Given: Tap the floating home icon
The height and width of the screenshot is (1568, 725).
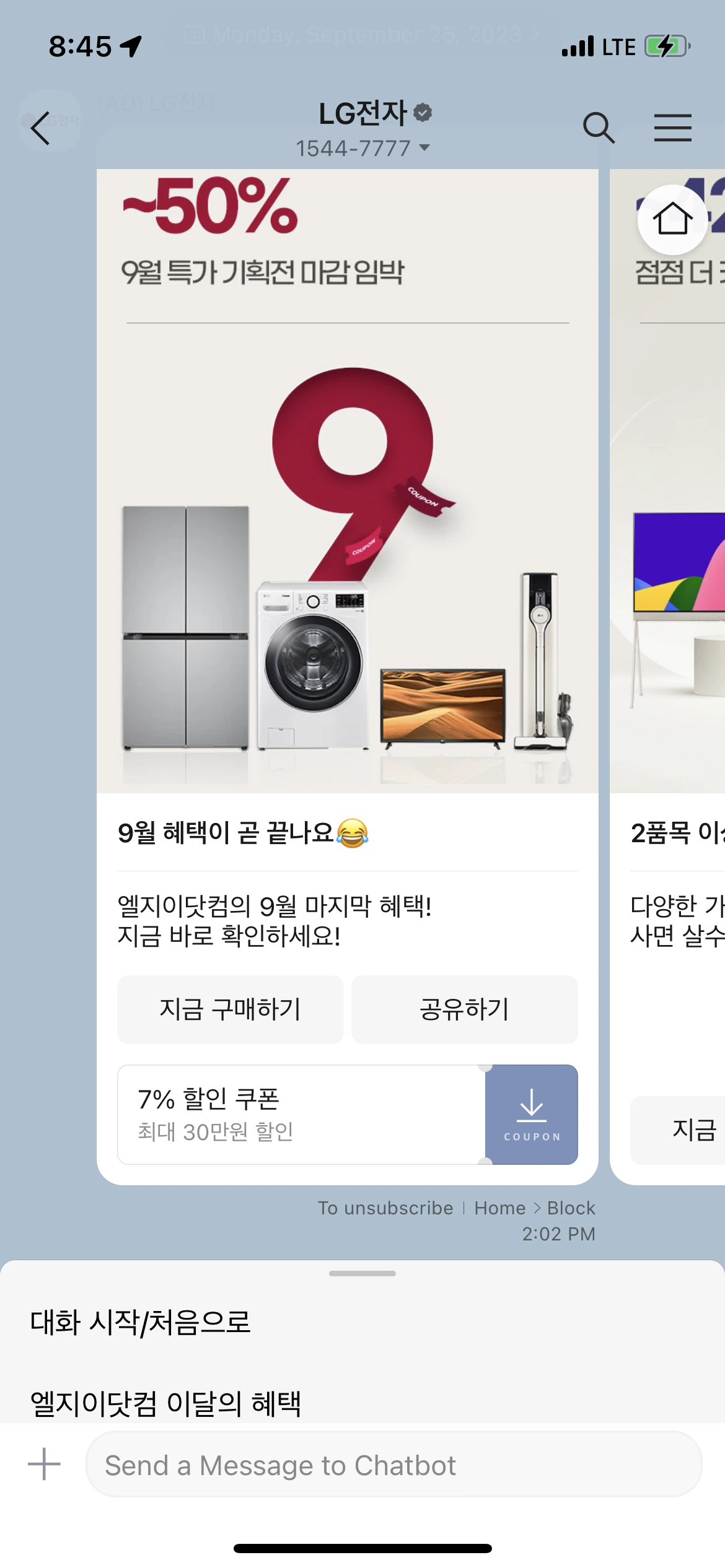Looking at the screenshot, I should tap(672, 219).
